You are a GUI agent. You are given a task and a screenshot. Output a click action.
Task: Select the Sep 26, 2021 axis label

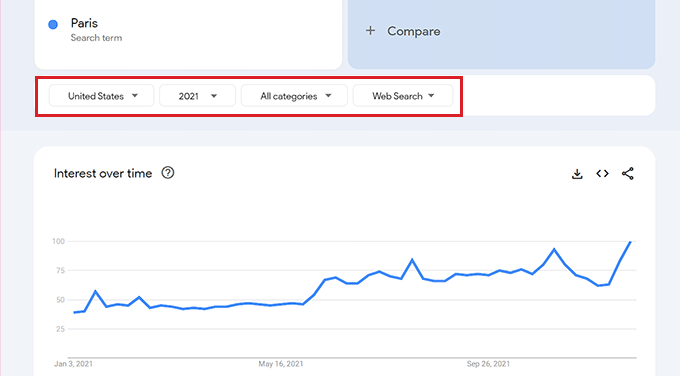(488, 364)
